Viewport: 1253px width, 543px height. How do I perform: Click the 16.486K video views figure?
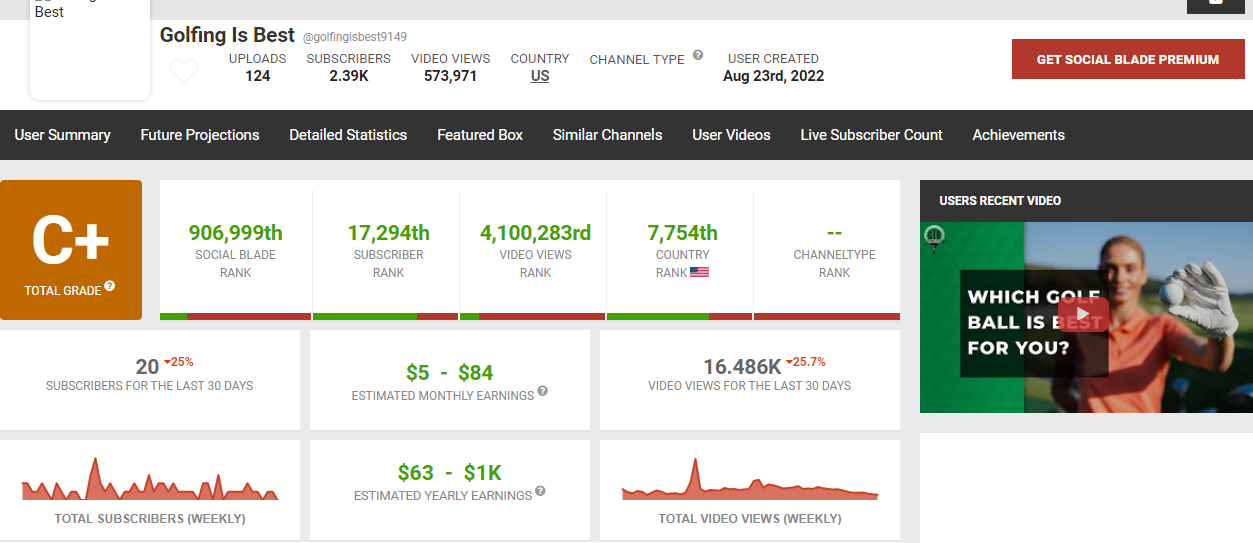click(742, 367)
